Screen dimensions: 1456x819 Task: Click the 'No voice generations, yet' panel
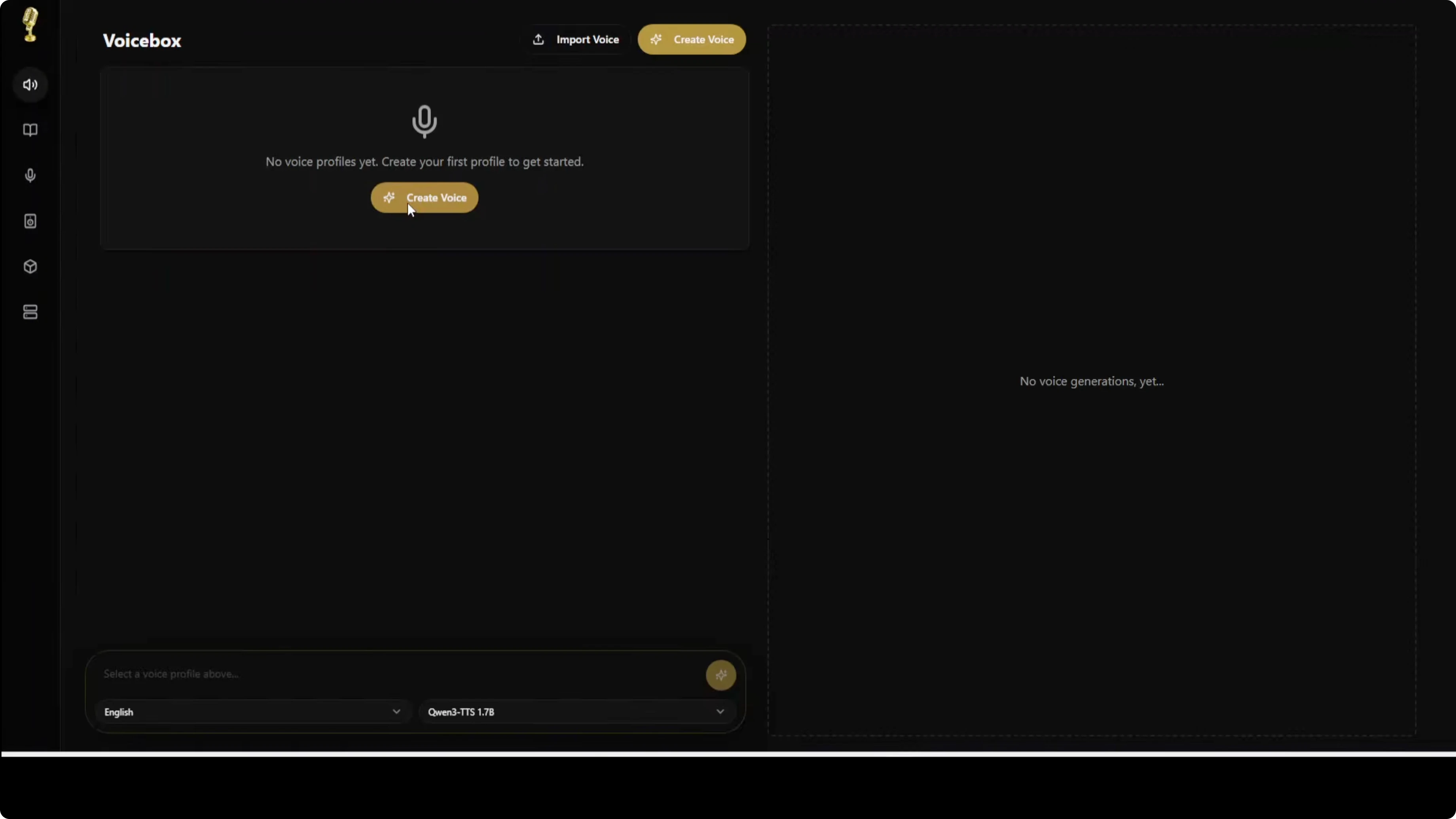coord(1092,381)
